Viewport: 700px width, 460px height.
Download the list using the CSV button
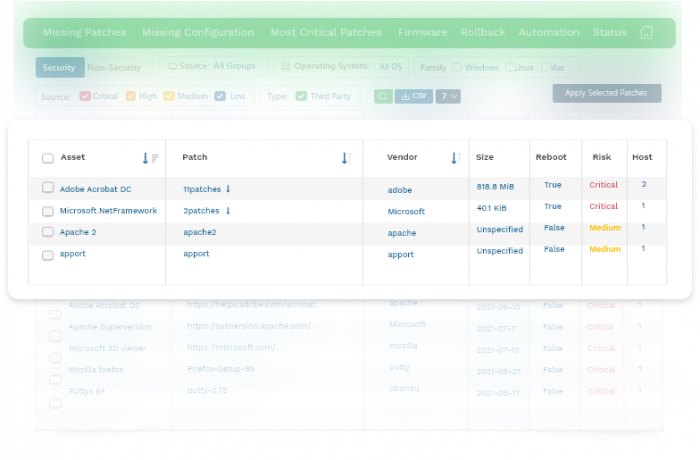(x=413, y=96)
